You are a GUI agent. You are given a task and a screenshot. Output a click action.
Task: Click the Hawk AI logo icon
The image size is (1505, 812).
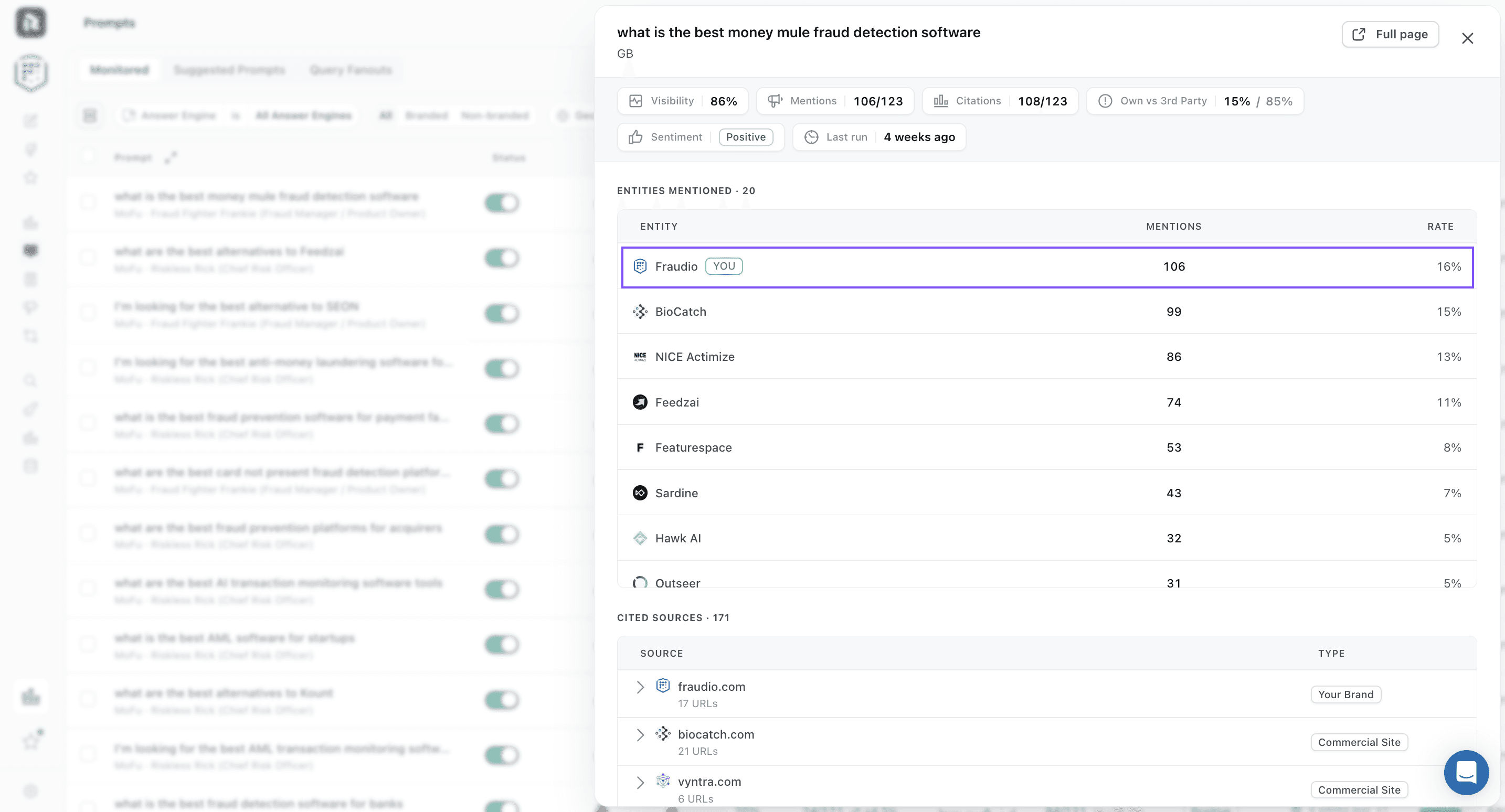click(x=640, y=539)
